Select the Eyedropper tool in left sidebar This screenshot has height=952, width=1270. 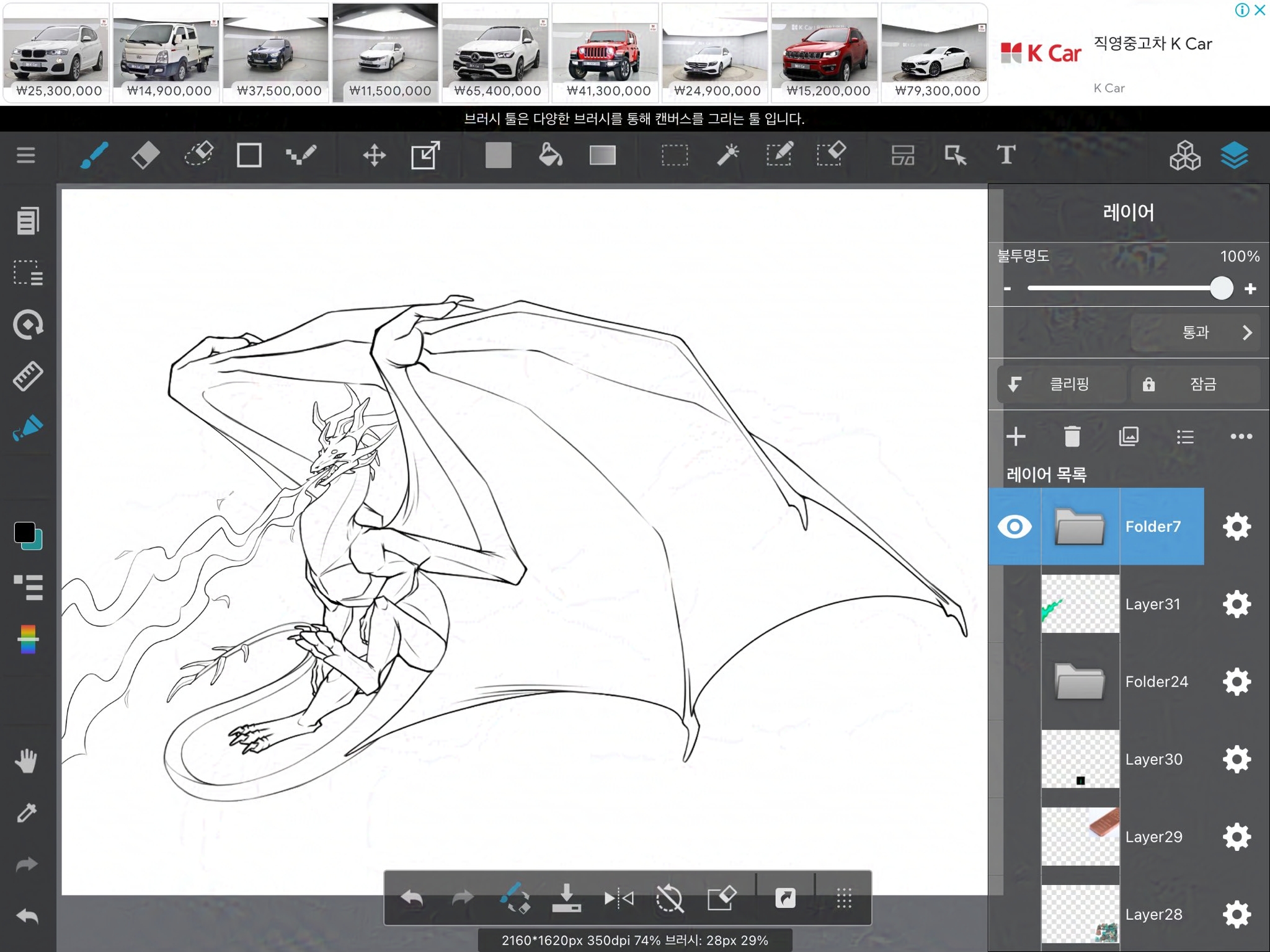coord(27,812)
